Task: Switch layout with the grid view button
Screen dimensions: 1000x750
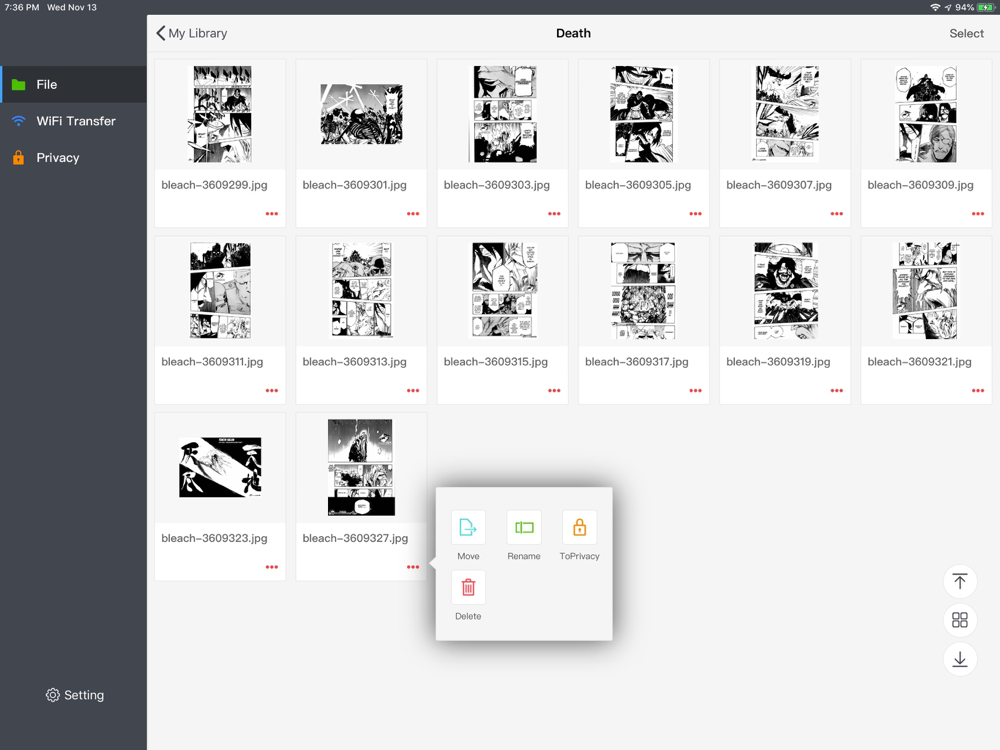Action: point(960,620)
